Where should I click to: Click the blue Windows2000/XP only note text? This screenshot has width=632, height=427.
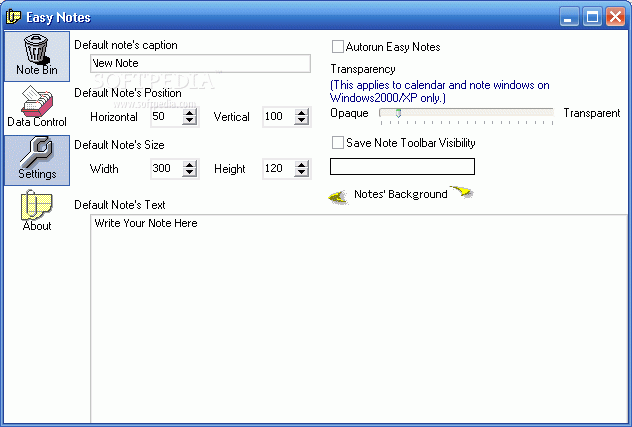tap(439, 92)
